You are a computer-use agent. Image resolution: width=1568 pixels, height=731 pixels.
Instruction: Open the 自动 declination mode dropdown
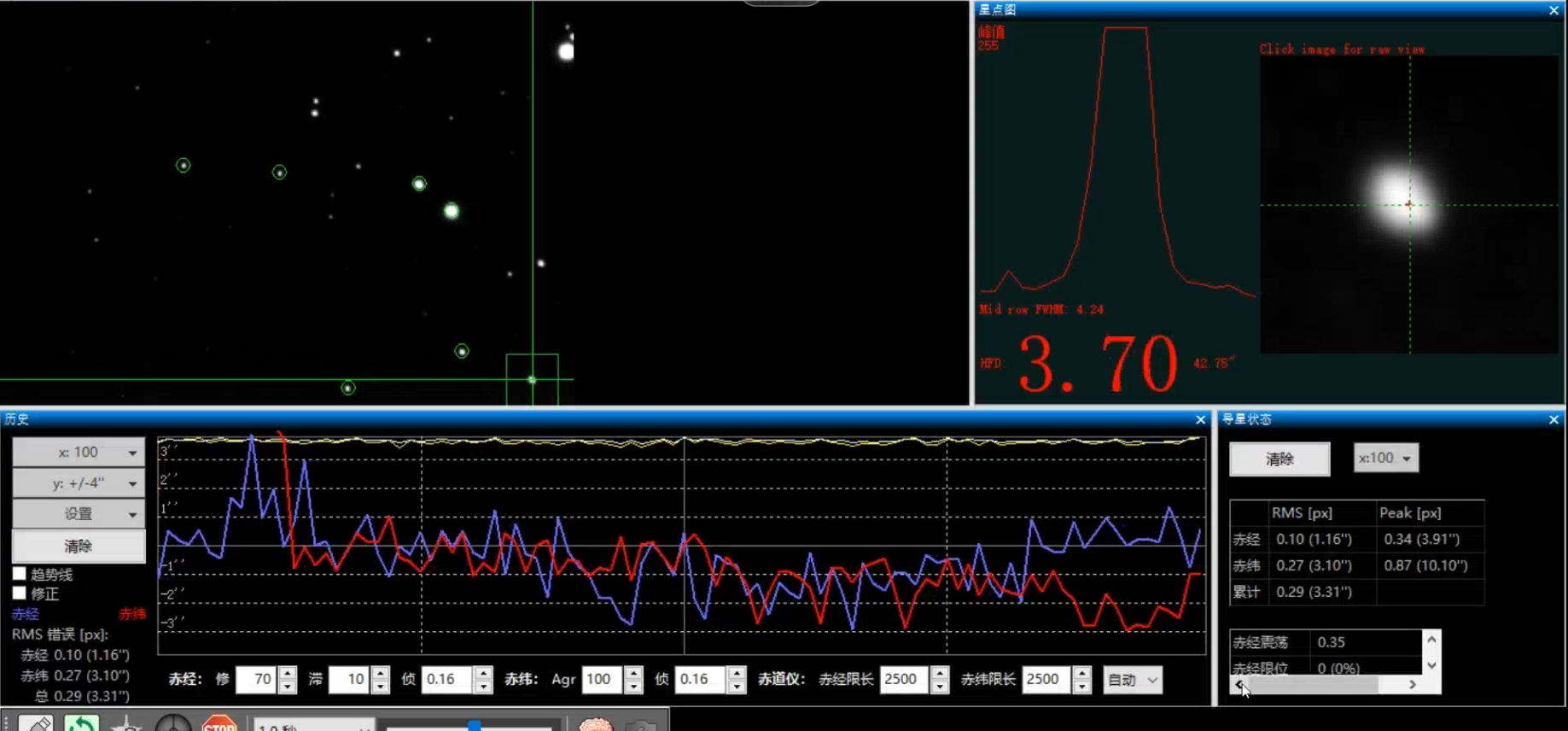pyautogui.click(x=1132, y=680)
